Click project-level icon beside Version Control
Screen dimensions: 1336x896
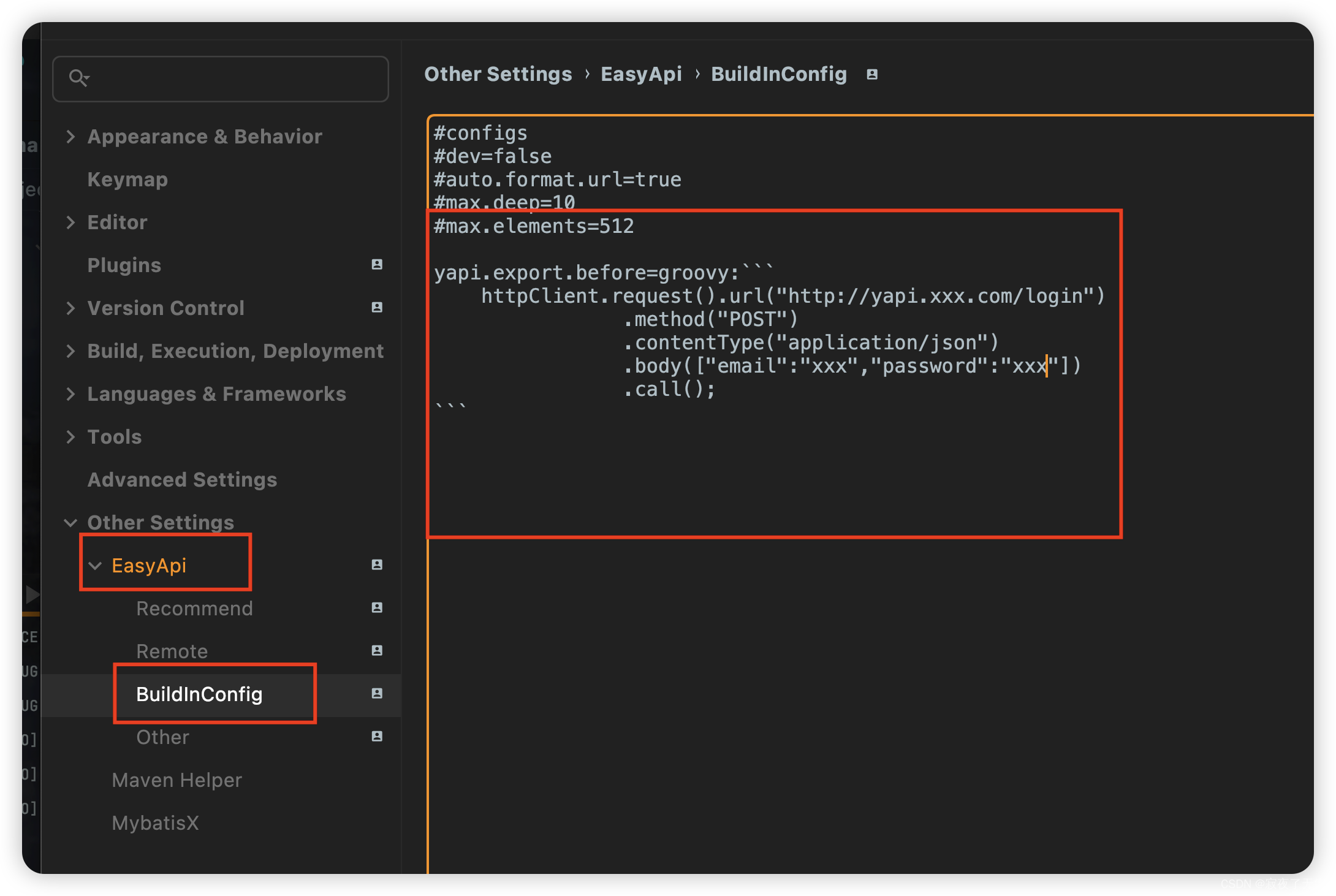(377, 307)
